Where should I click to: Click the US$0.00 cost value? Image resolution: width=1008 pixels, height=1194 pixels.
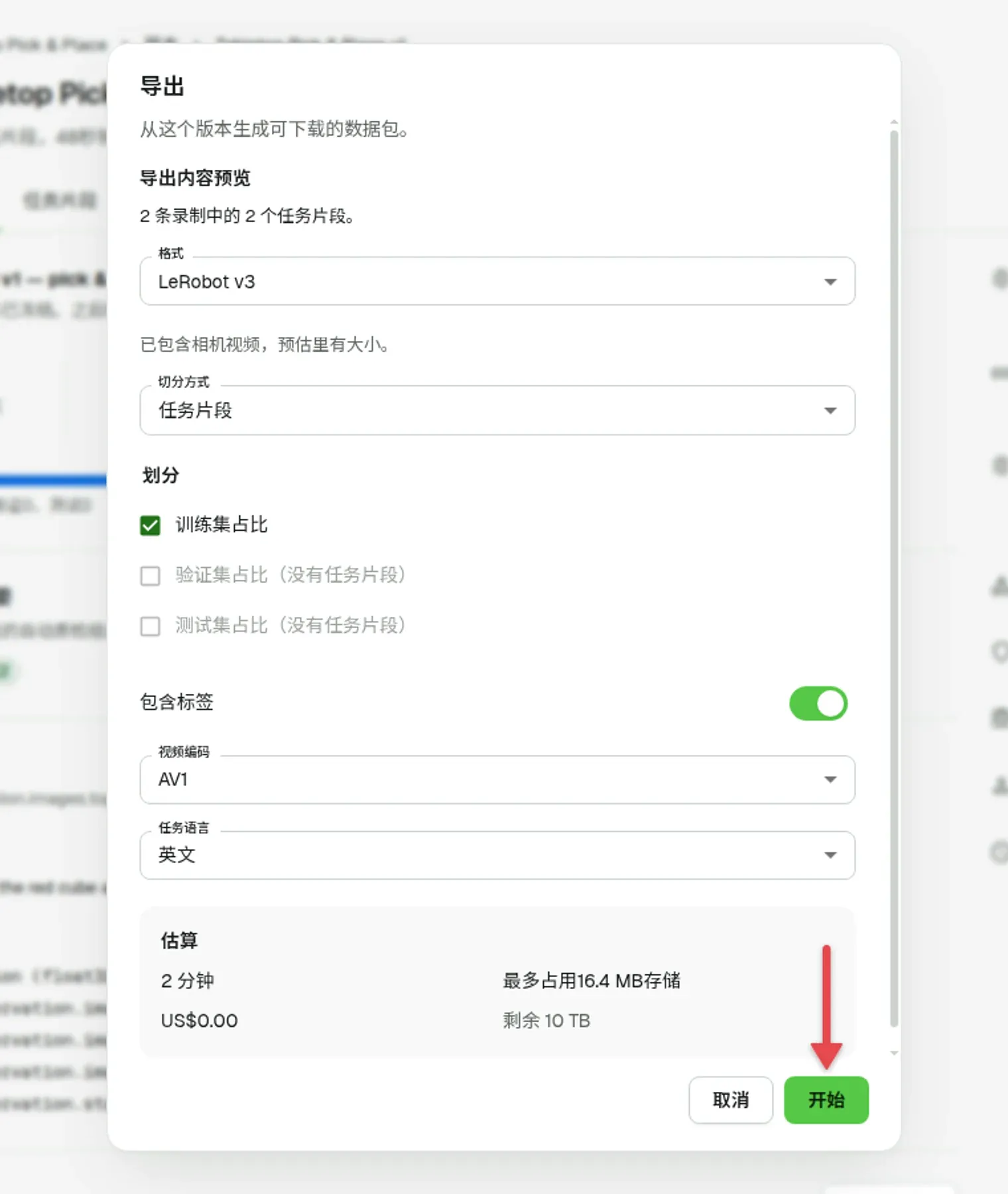click(x=199, y=1020)
